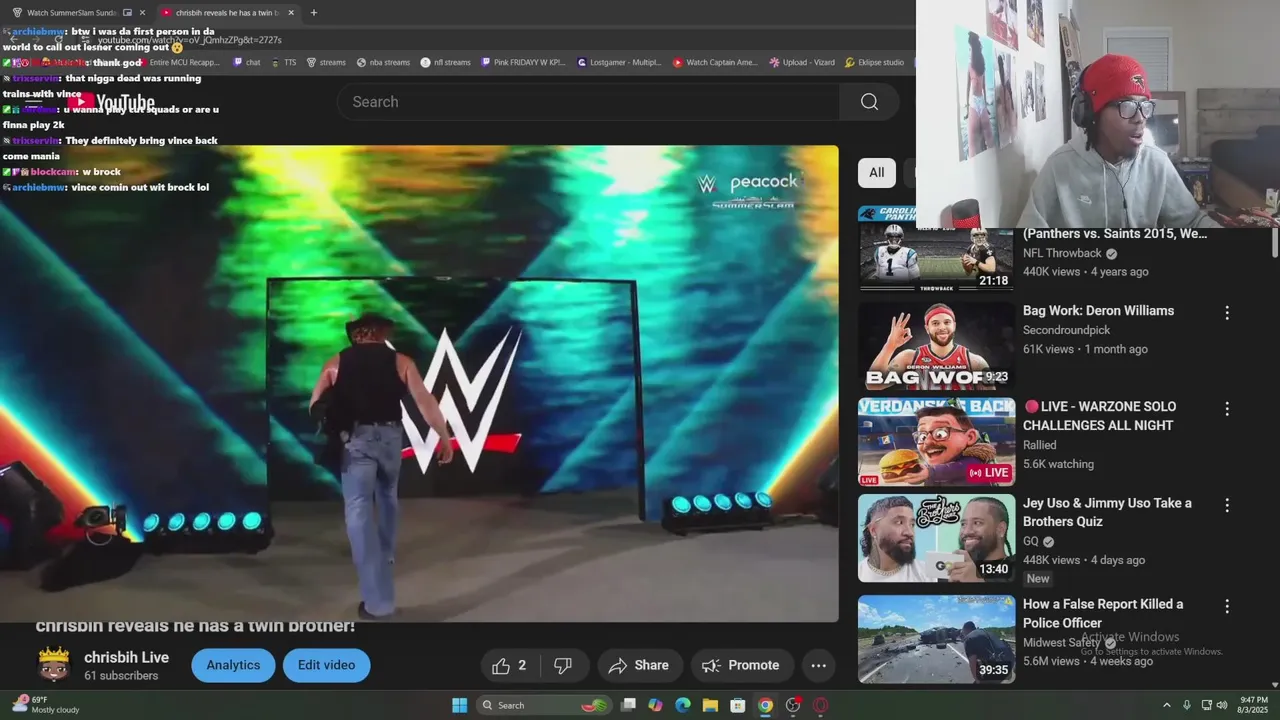Open OBS Studio from the taskbar
Screen dimensions: 1280x720
(793, 705)
